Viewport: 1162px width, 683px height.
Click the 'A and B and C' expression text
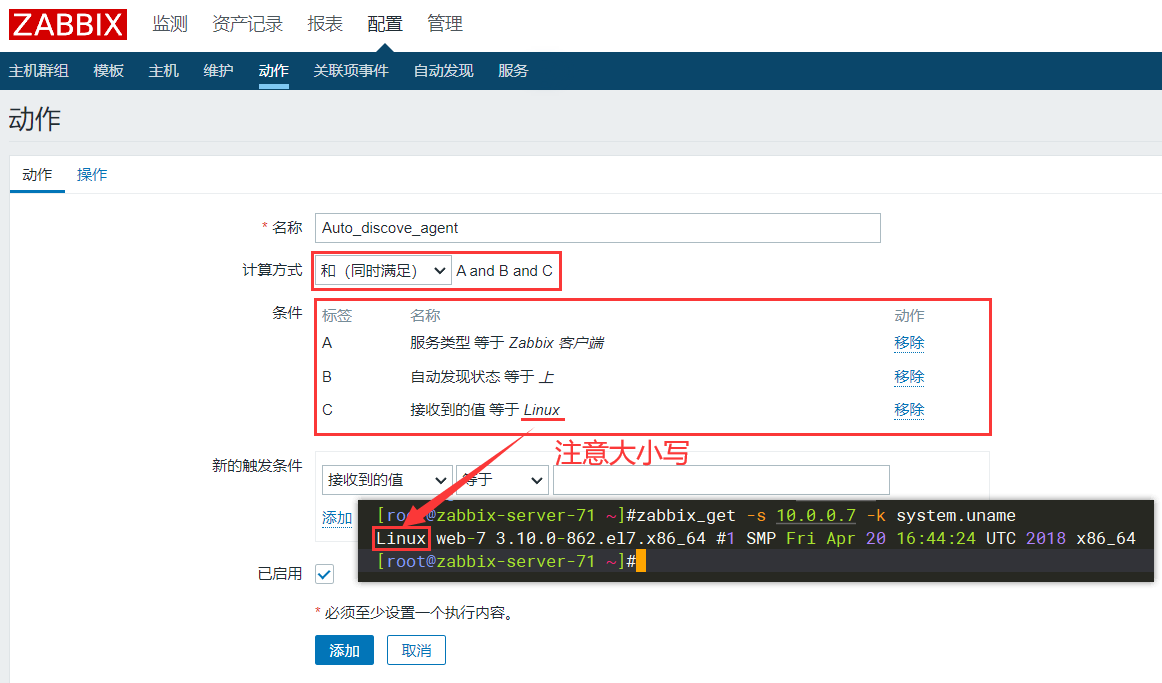point(505,271)
